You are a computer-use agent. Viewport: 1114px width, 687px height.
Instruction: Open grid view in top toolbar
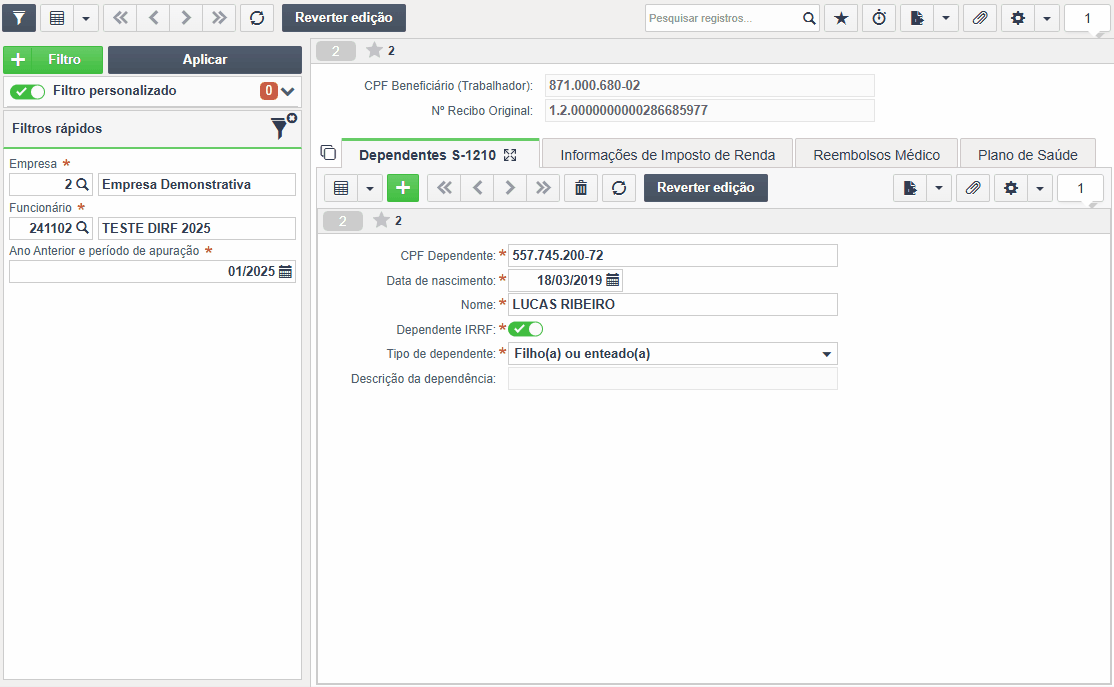[58, 18]
